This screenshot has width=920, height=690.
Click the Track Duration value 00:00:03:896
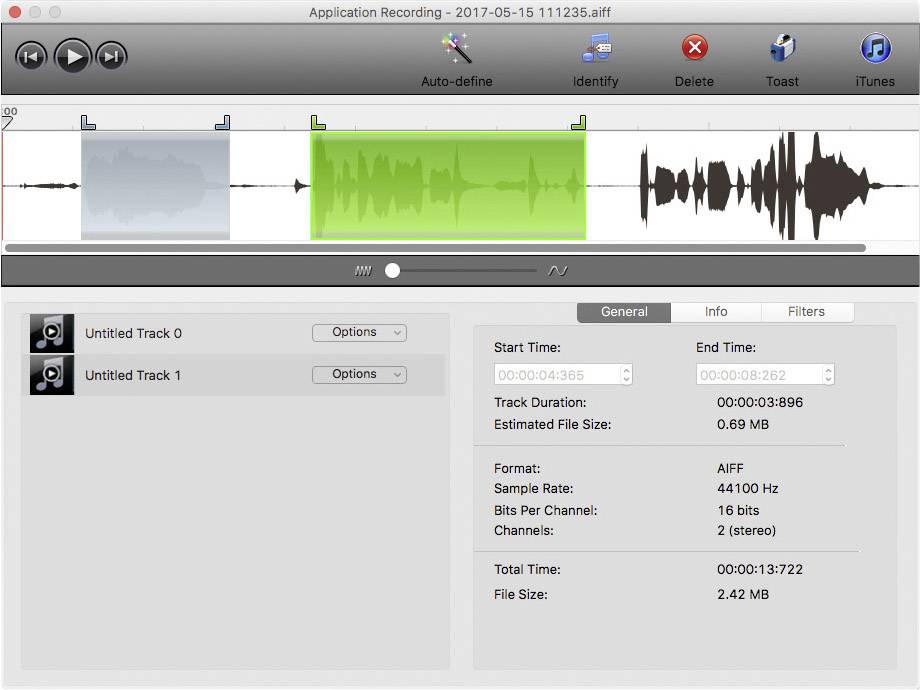click(760, 402)
